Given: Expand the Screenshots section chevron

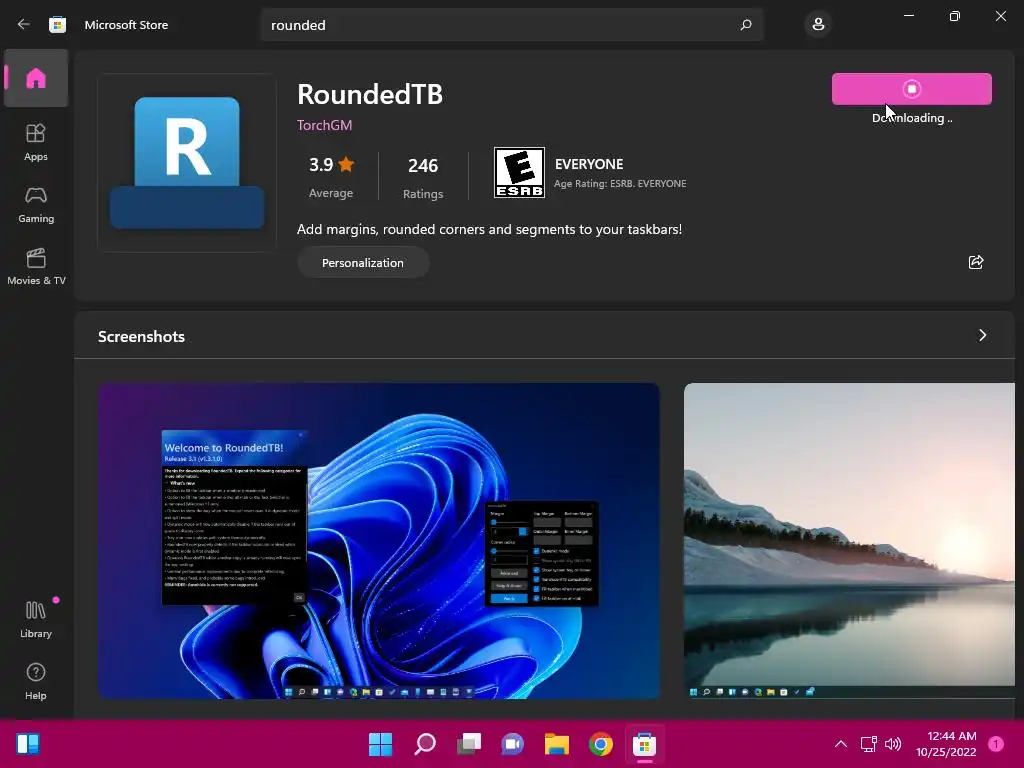Looking at the screenshot, I should click(982, 335).
